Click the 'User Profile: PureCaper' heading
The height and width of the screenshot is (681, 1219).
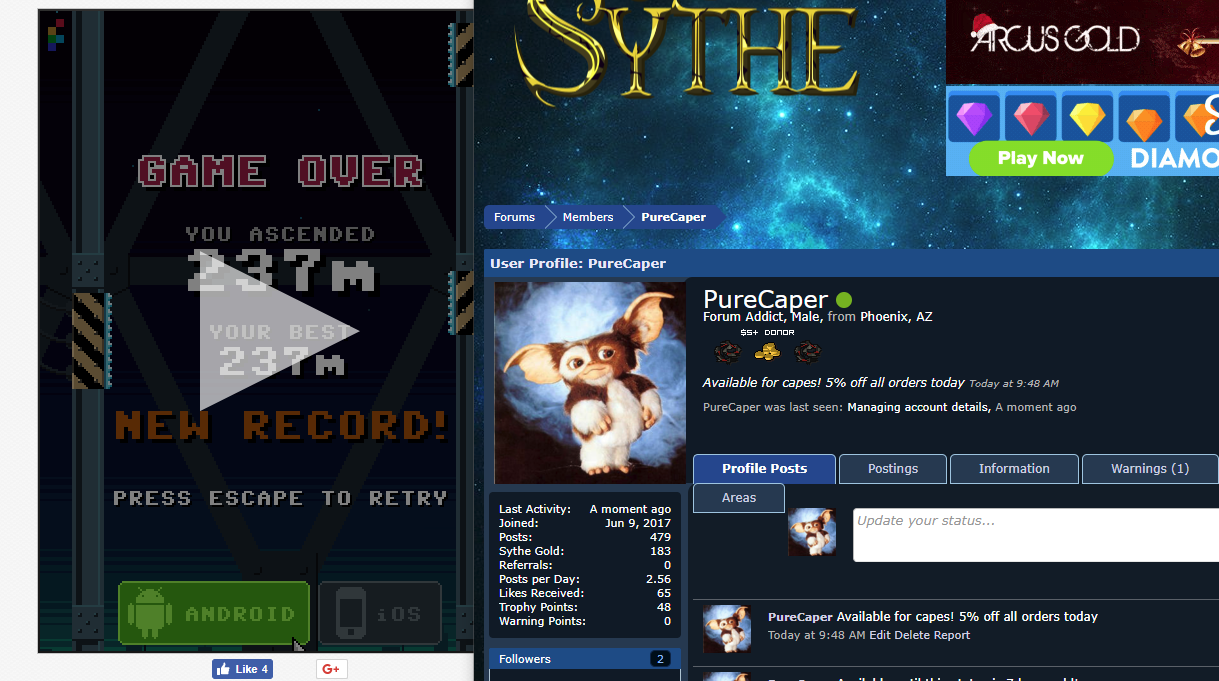pos(578,264)
